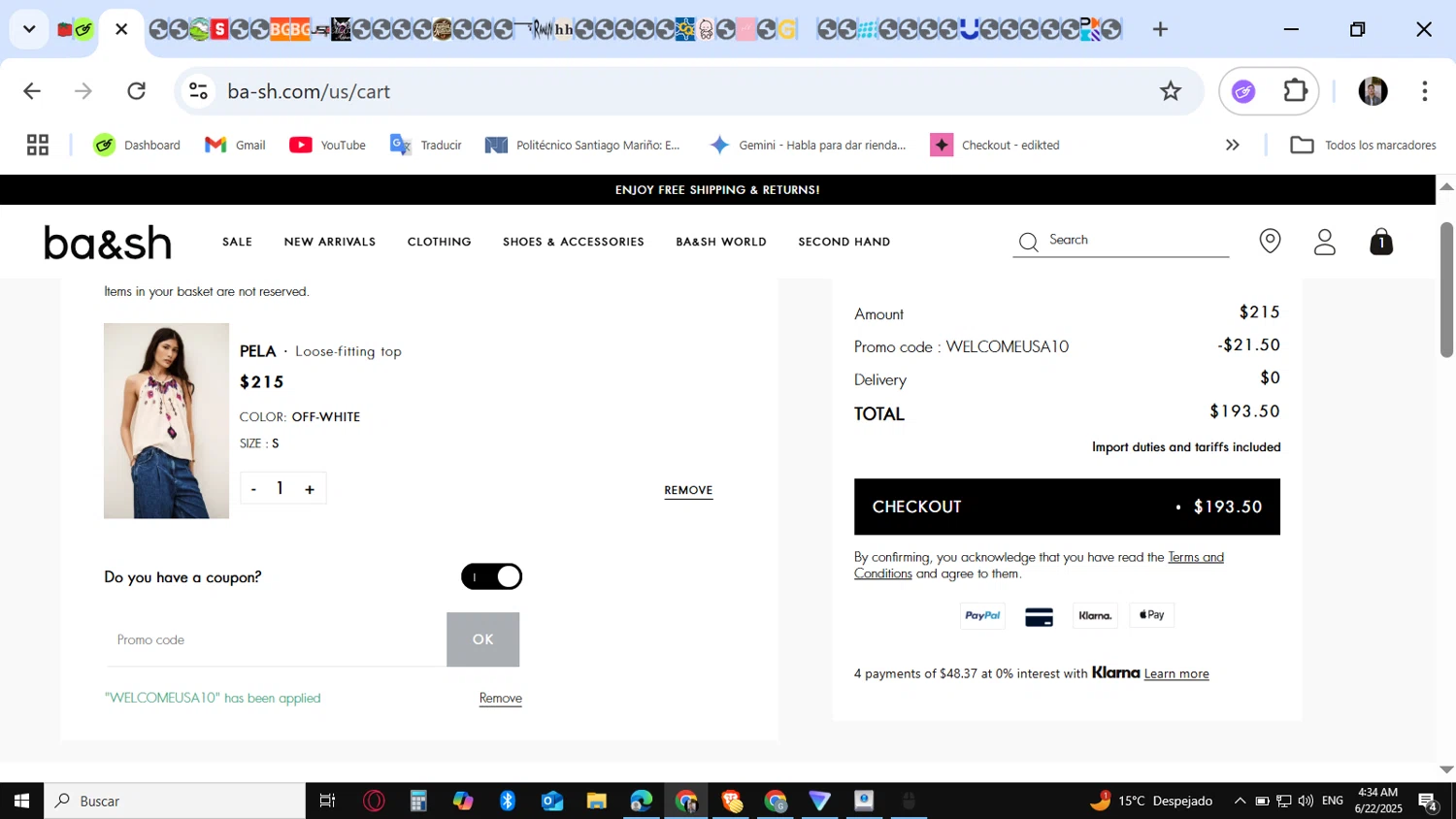The image size is (1456, 819).
Task: Open Outlook from the taskbar
Action: 552,801
